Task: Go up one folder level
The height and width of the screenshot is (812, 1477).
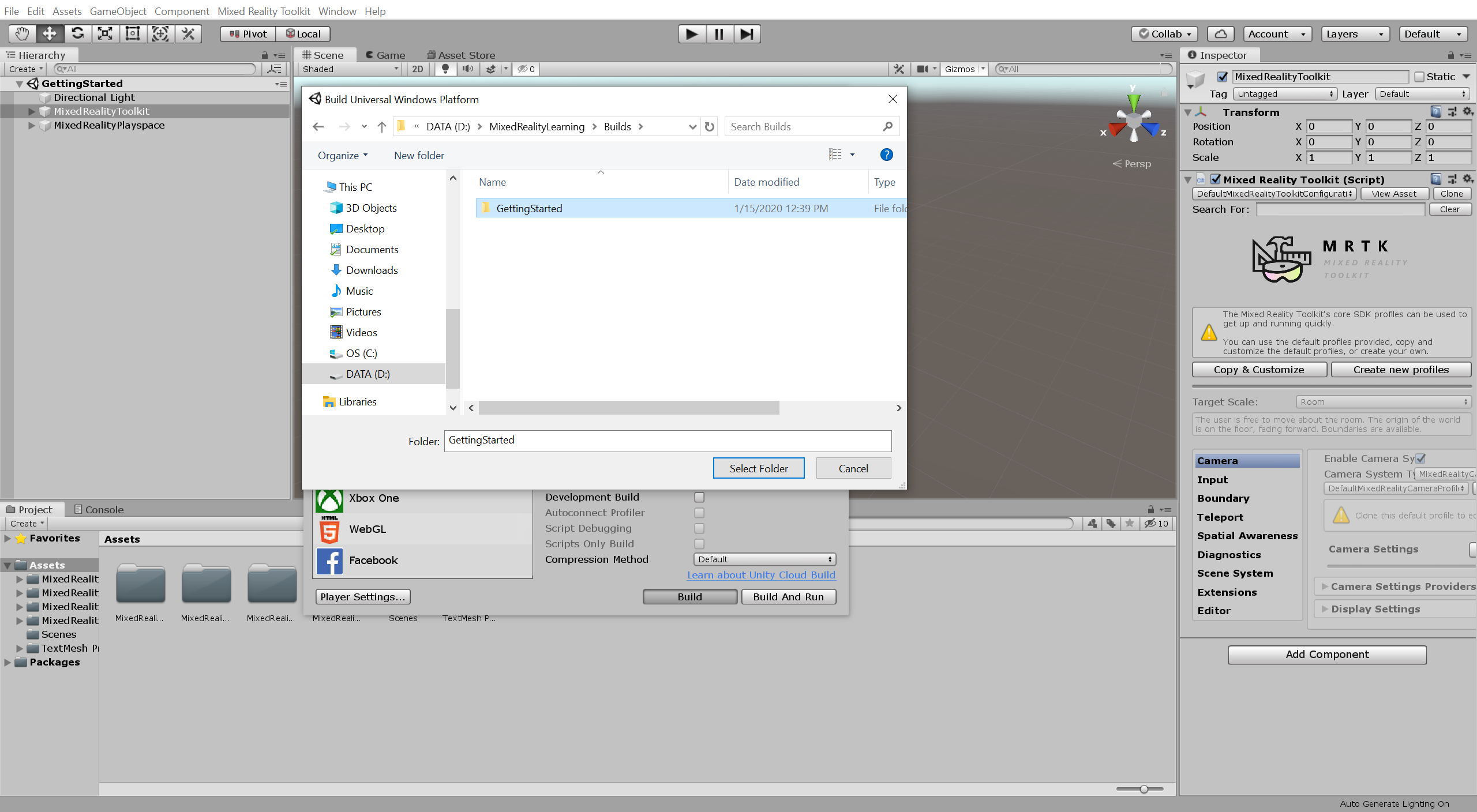Action: 382,126
